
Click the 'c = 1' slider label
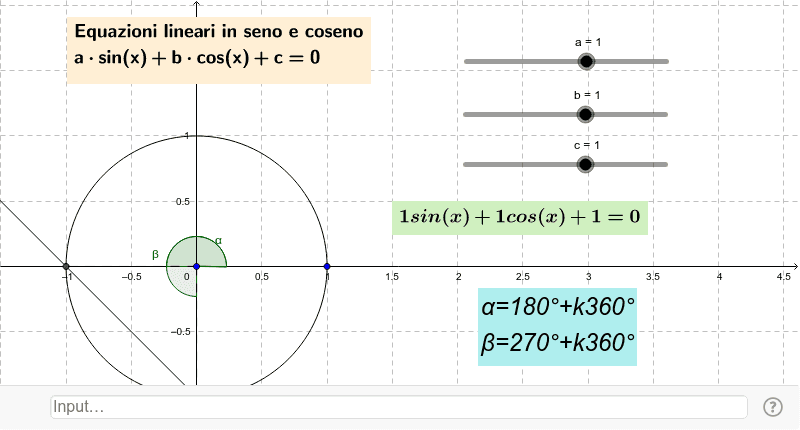(587, 145)
